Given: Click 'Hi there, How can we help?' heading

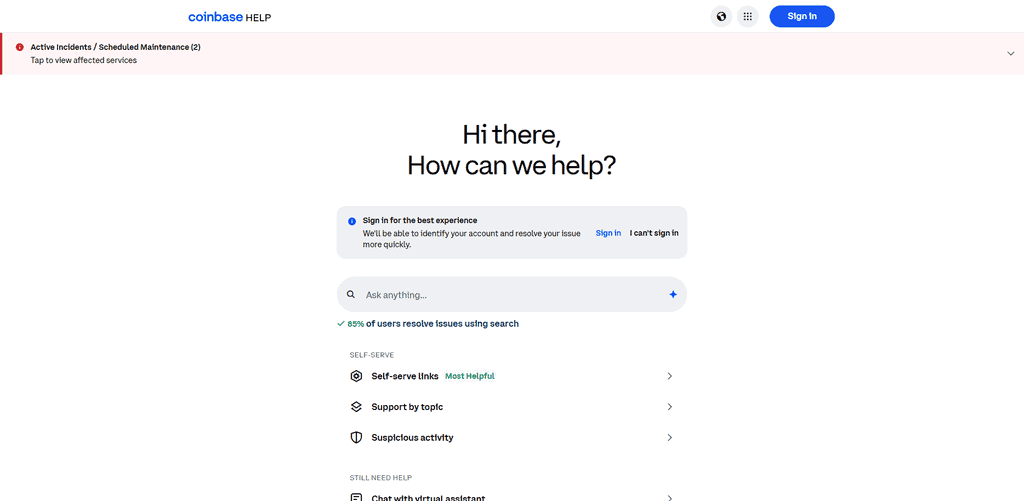Looking at the screenshot, I should (512, 150).
